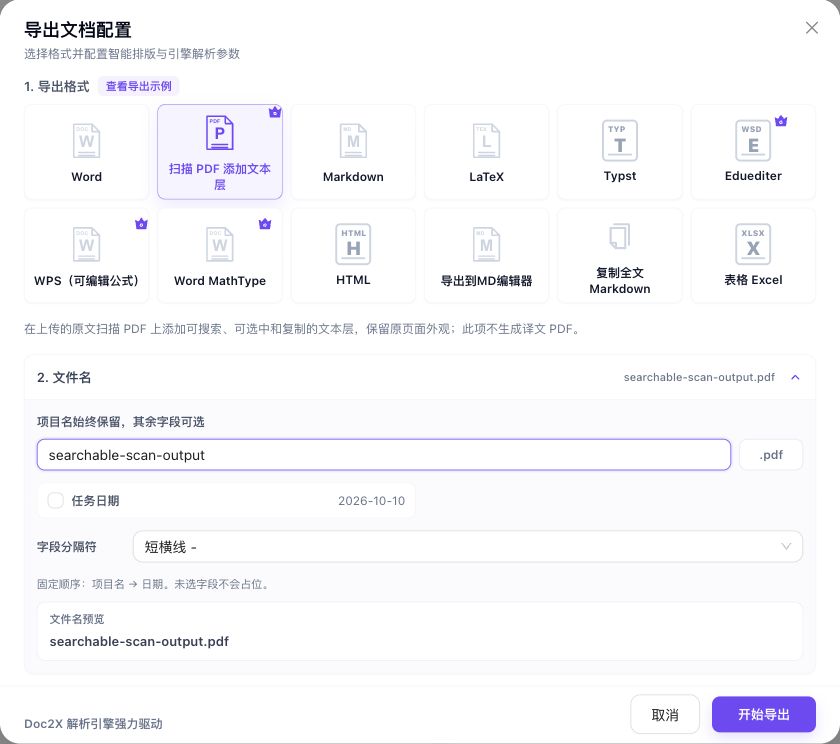This screenshot has width=840, height=744.
Task: Click crown badge on Word MathType card
Action: coord(265,224)
